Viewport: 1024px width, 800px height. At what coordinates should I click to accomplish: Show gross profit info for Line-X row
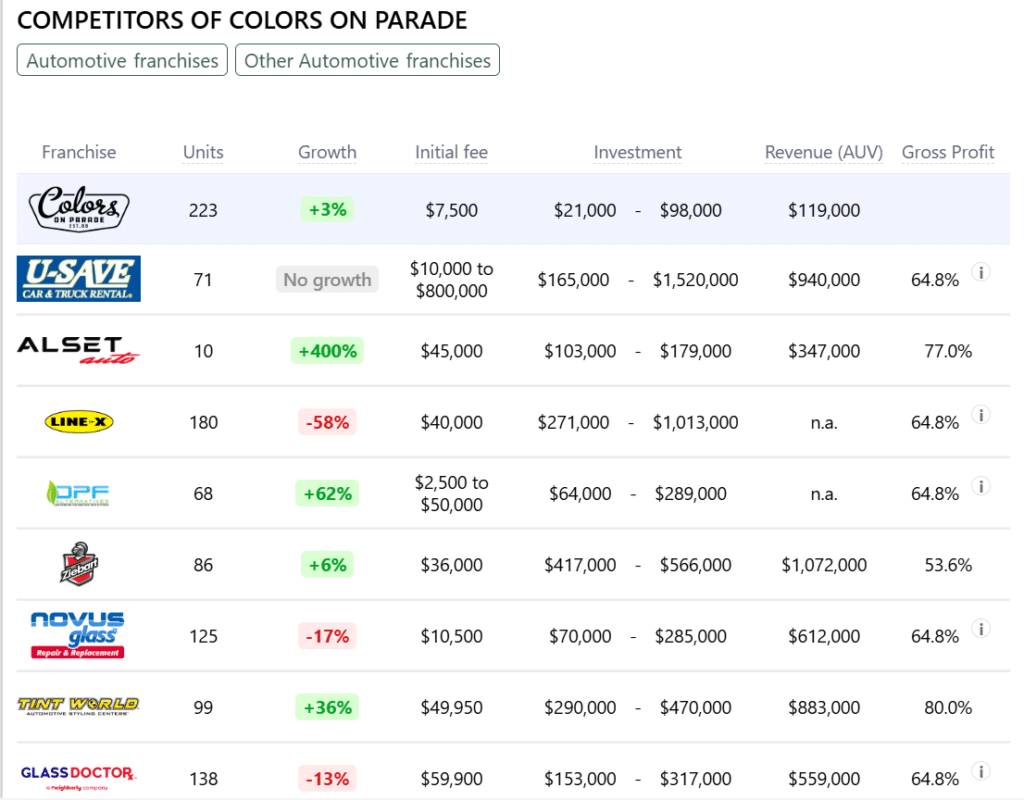[x=981, y=415]
